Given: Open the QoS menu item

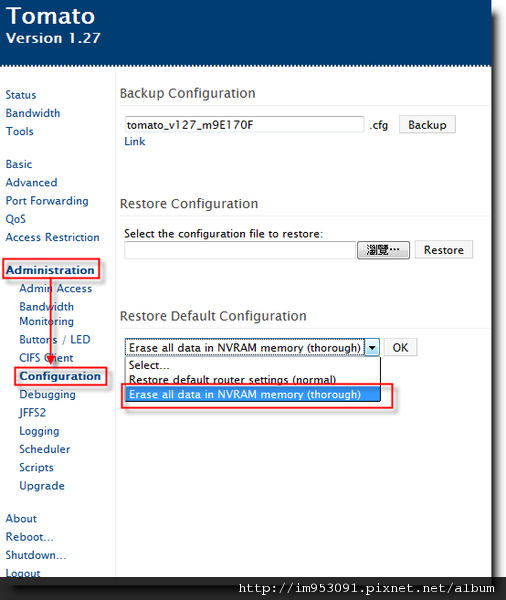Looking at the screenshot, I should 16,219.
